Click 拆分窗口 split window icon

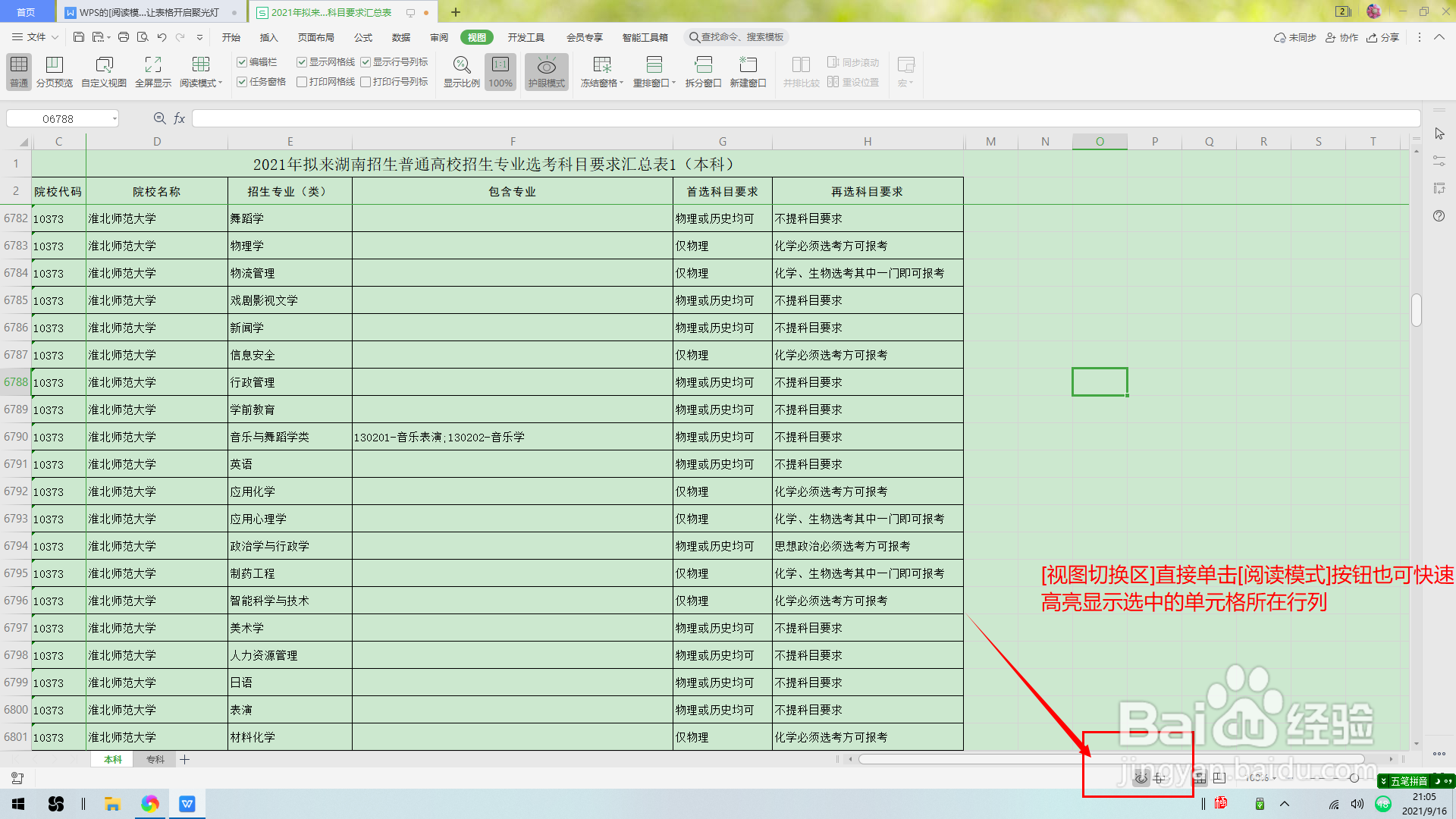click(x=703, y=65)
